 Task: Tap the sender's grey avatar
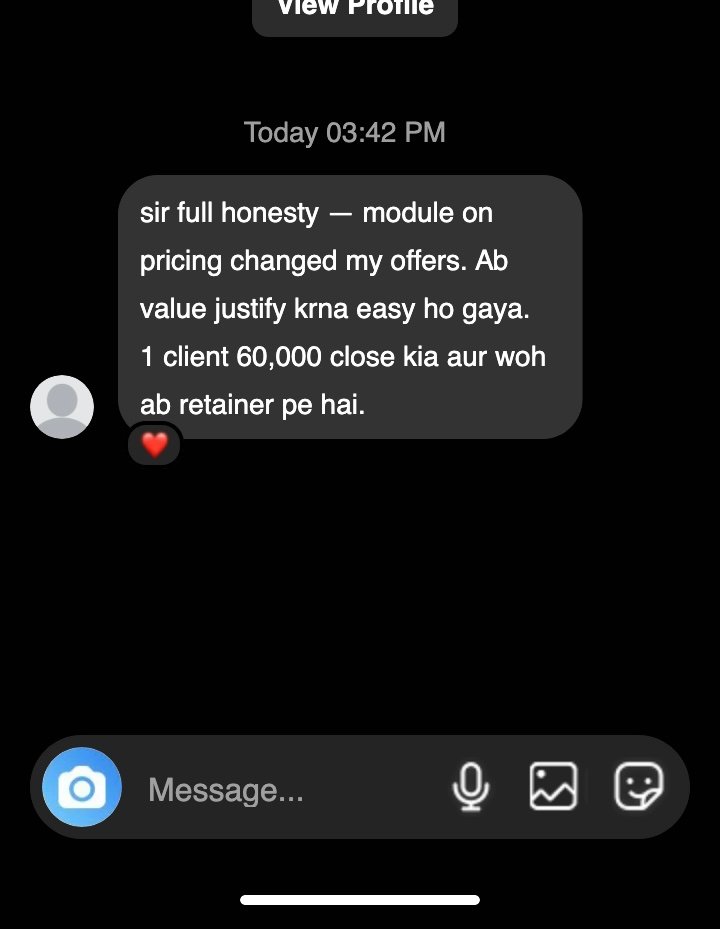click(62, 407)
